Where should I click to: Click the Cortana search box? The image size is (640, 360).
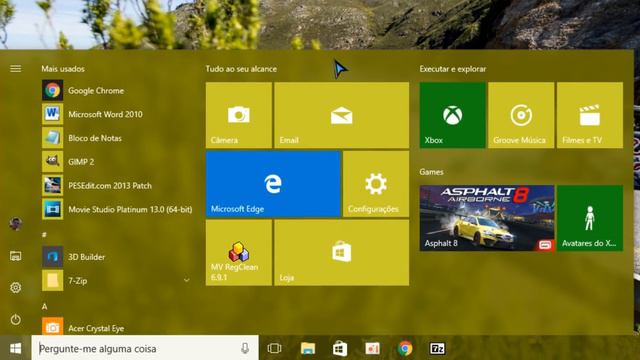[145, 348]
